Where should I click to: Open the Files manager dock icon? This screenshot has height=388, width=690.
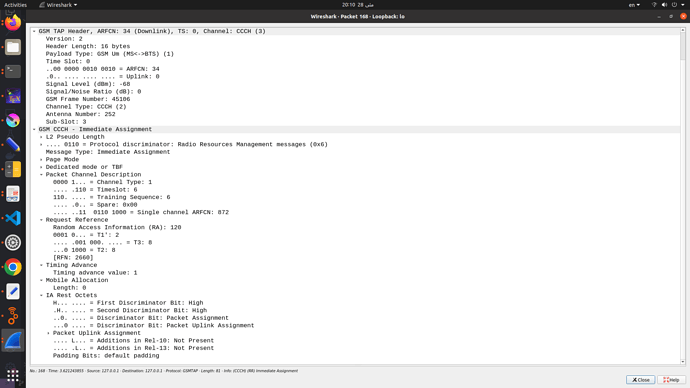13,47
